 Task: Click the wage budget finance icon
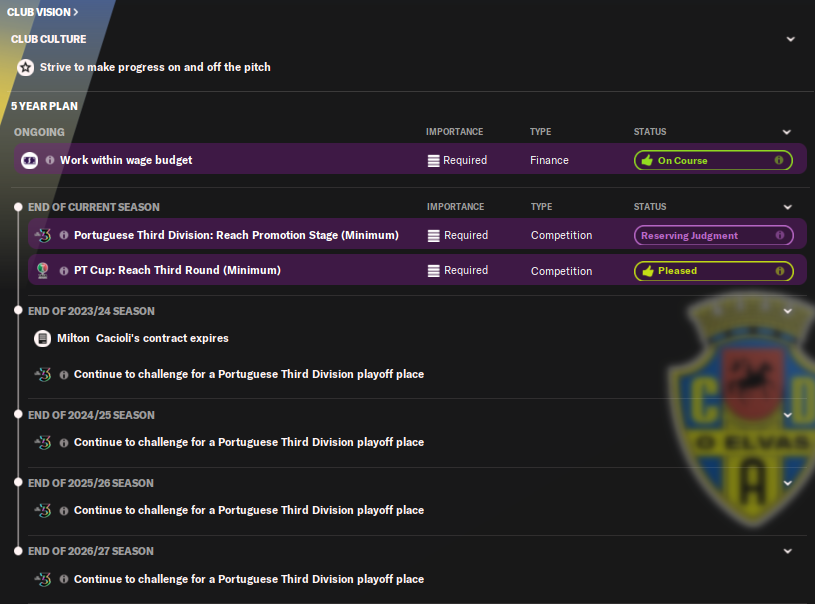(30, 161)
